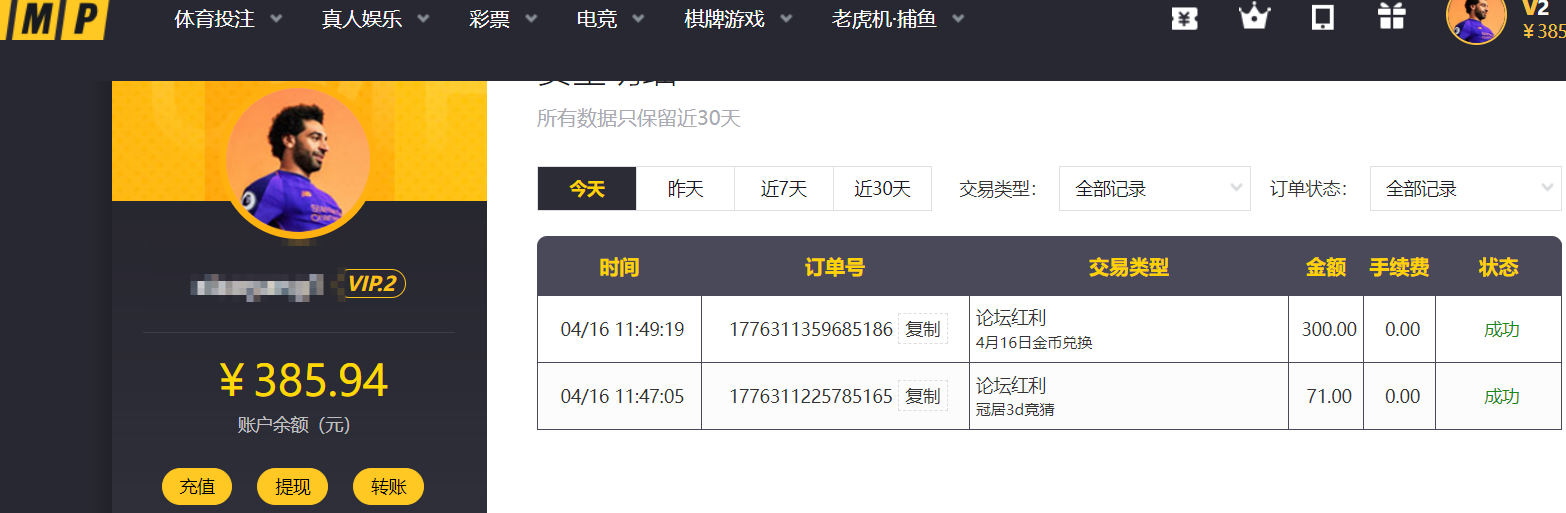Select the 今天 filter tab
Screen dimensions: 1566x513
587,189
